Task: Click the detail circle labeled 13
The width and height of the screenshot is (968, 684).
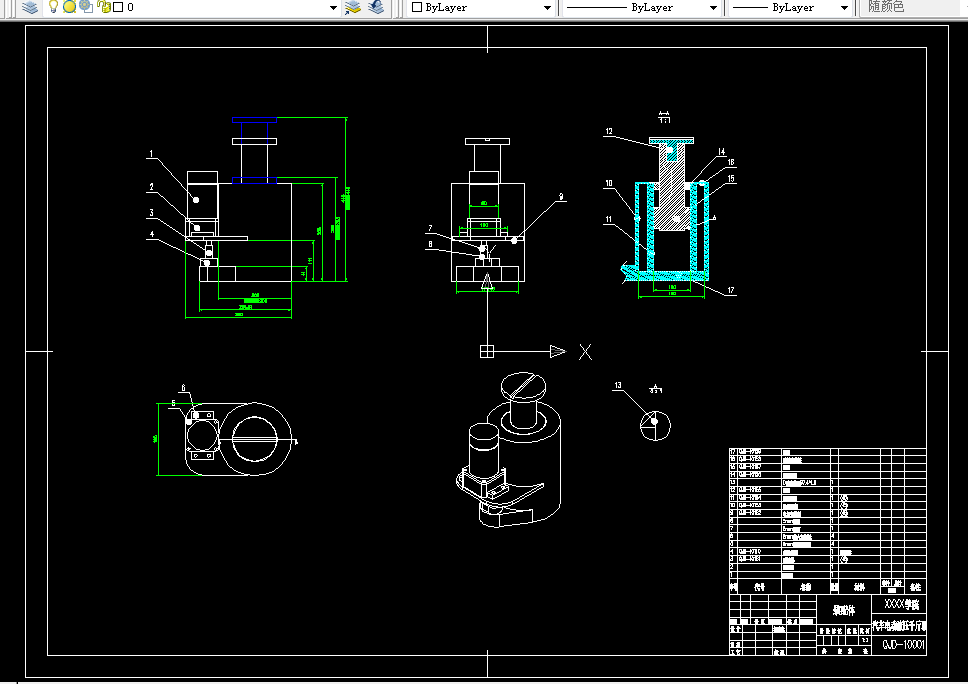Action: click(x=655, y=425)
